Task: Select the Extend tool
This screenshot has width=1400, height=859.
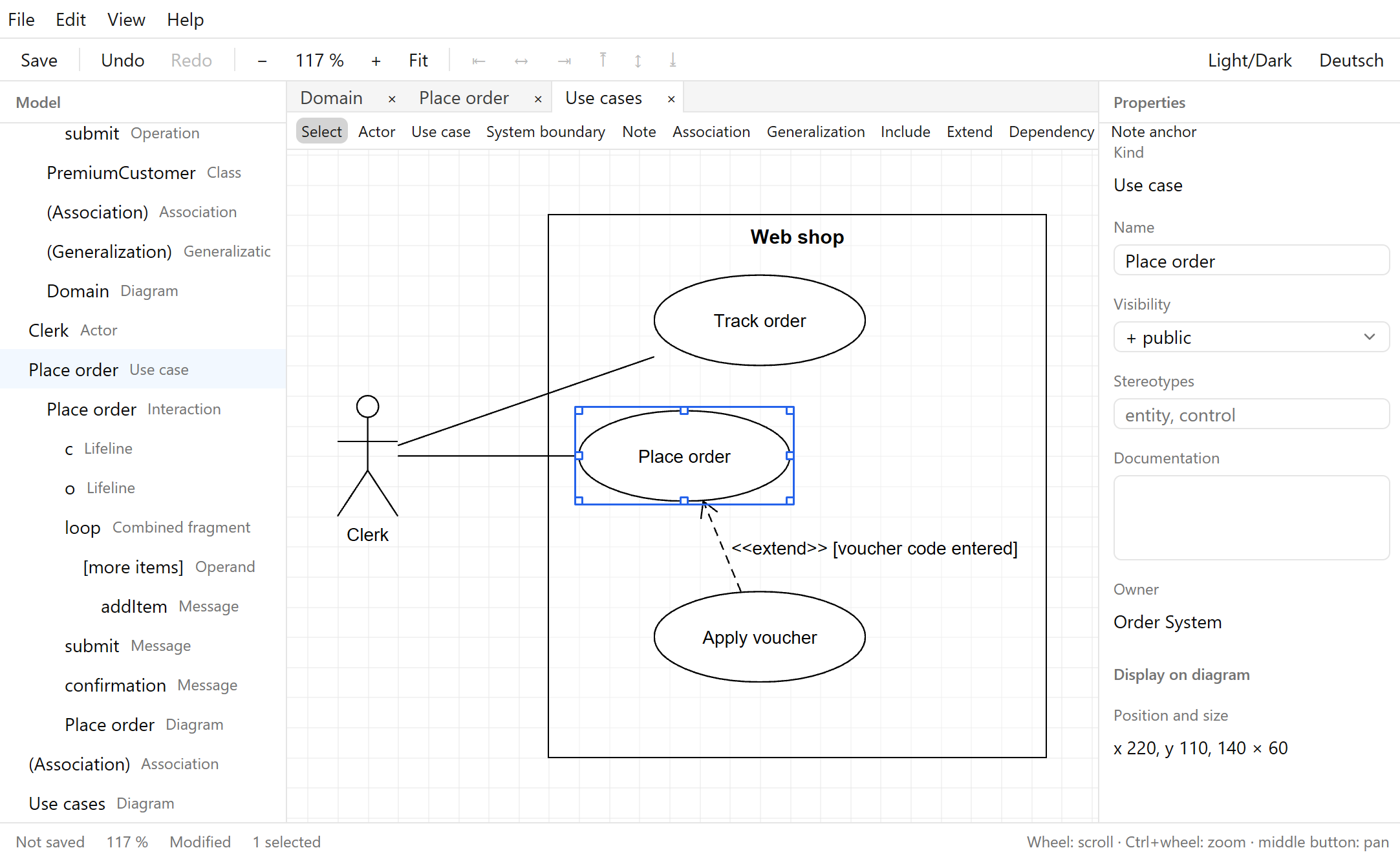Action: tap(969, 132)
